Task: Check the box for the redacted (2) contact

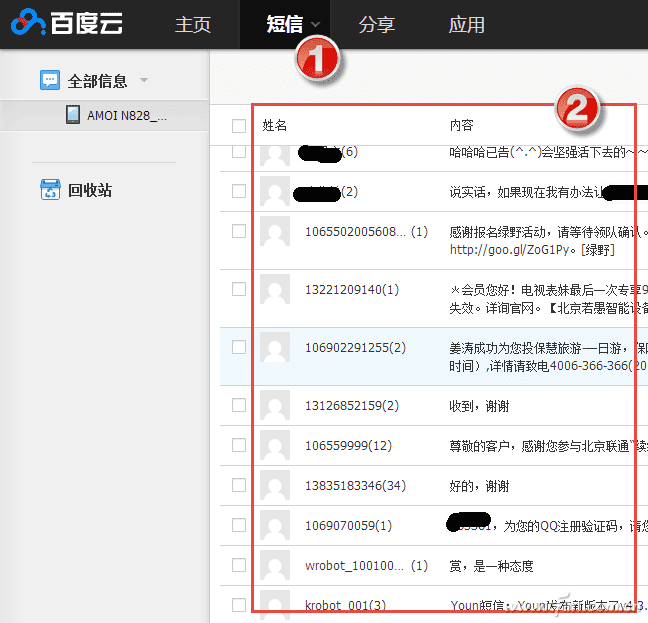Action: pos(239,191)
